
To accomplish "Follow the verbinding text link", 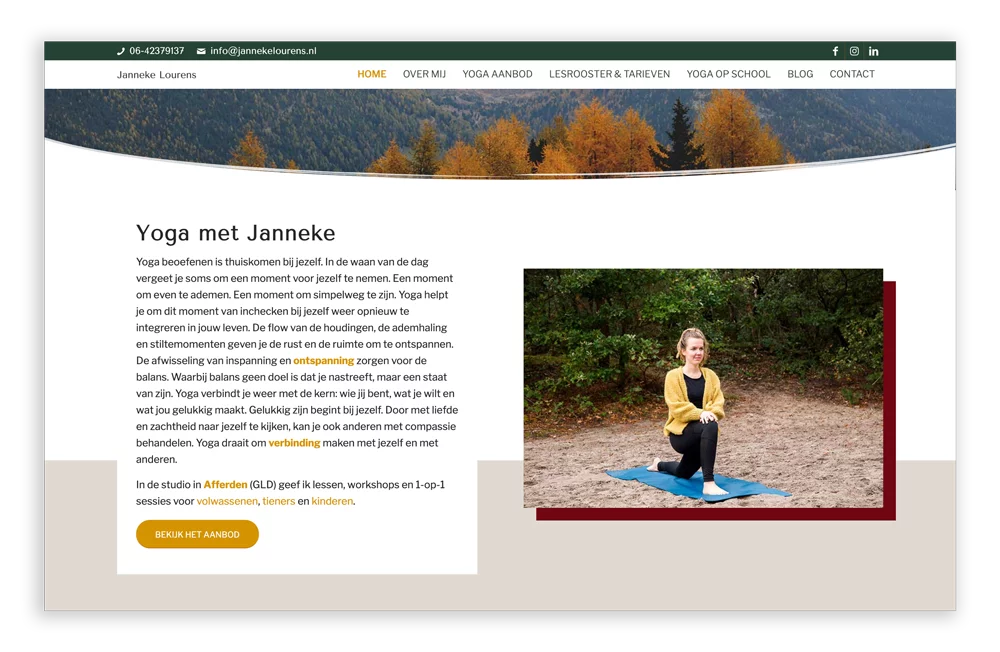I will tap(294, 443).
